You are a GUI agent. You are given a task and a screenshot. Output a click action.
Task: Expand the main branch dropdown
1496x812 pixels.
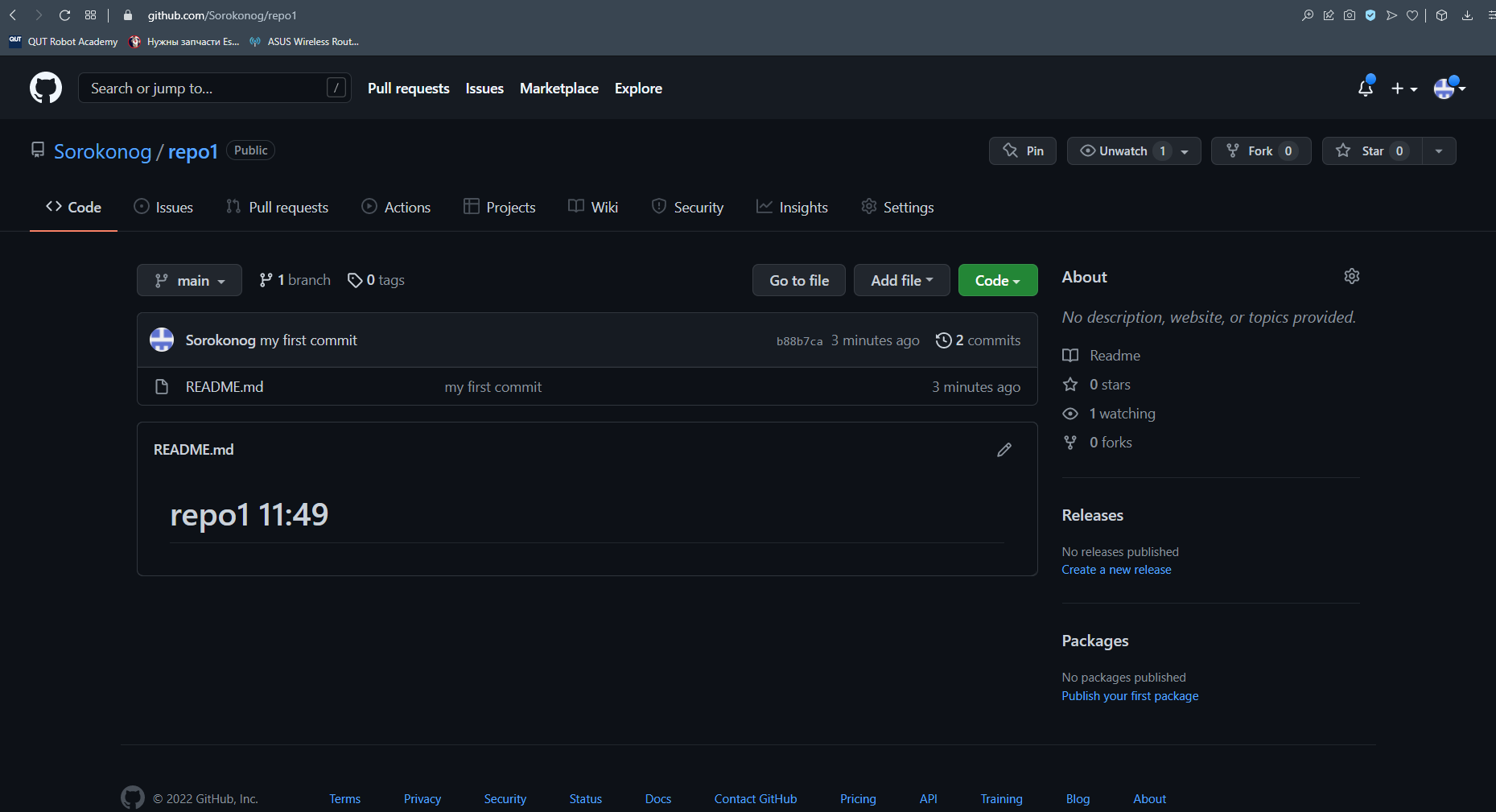coord(189,280)
